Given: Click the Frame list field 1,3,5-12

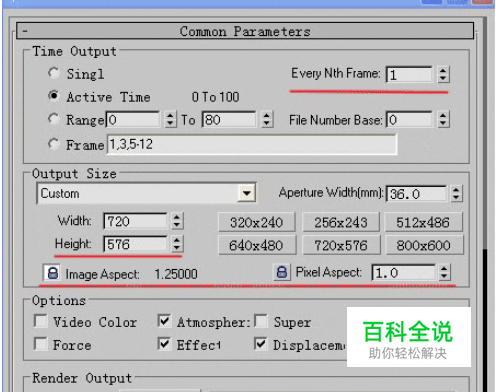Looking at the screenshot, I should 252,144.
